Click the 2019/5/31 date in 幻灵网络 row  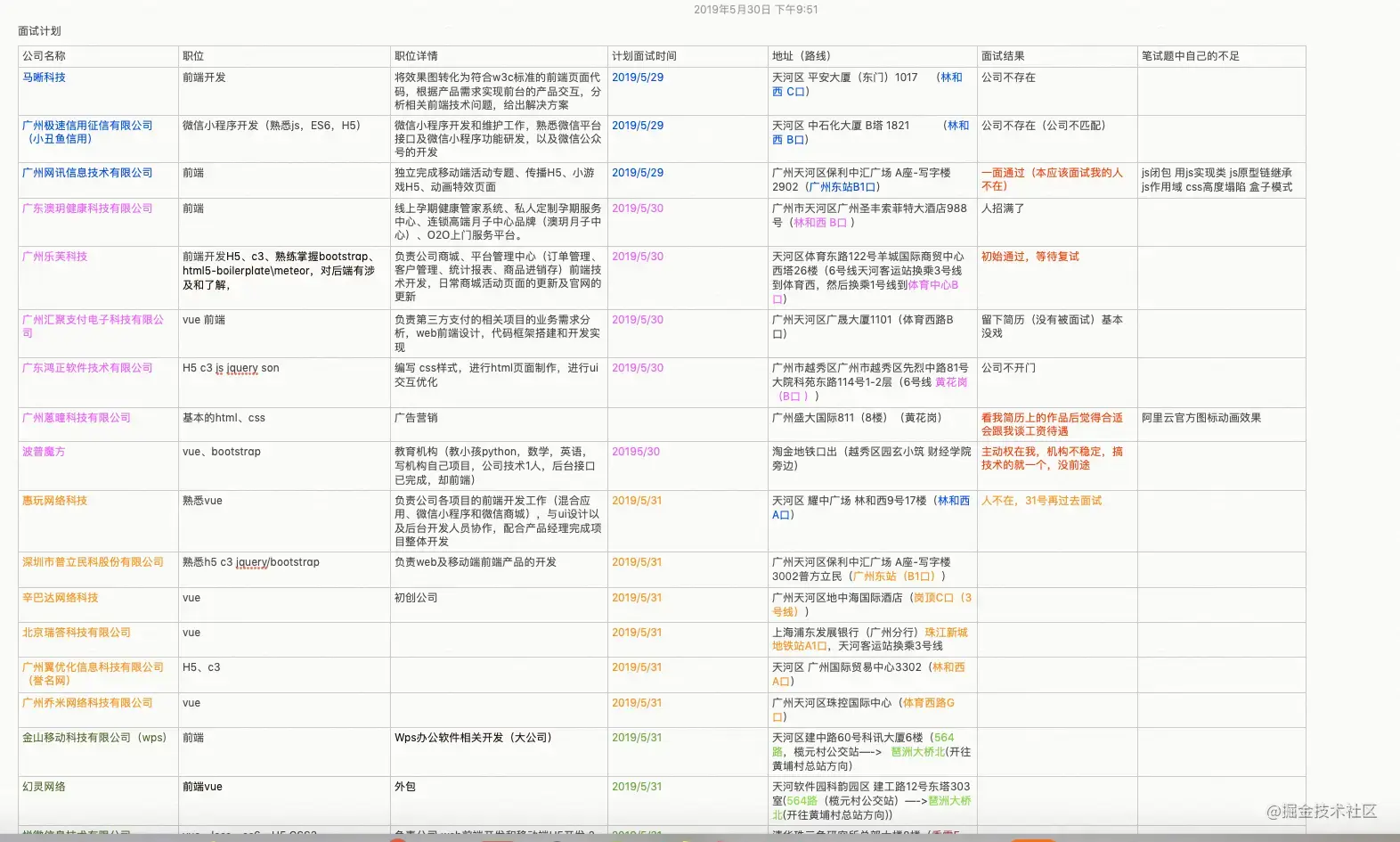pos(637,787)
